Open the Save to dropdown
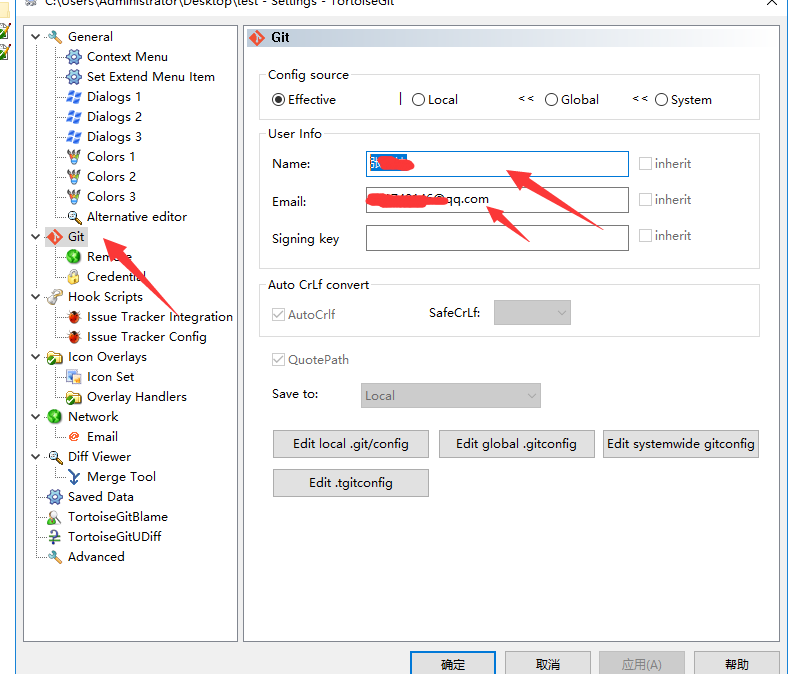This screenshot has width=793, height=674. pos(451,395)
